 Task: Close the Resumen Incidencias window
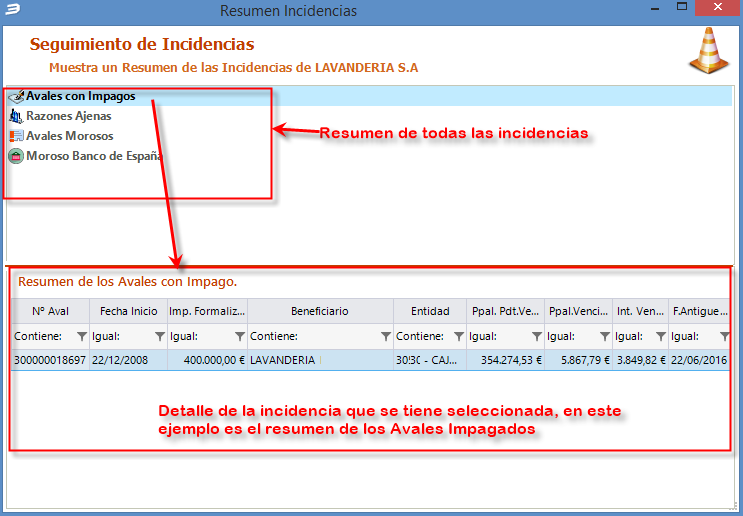[717, 8]
